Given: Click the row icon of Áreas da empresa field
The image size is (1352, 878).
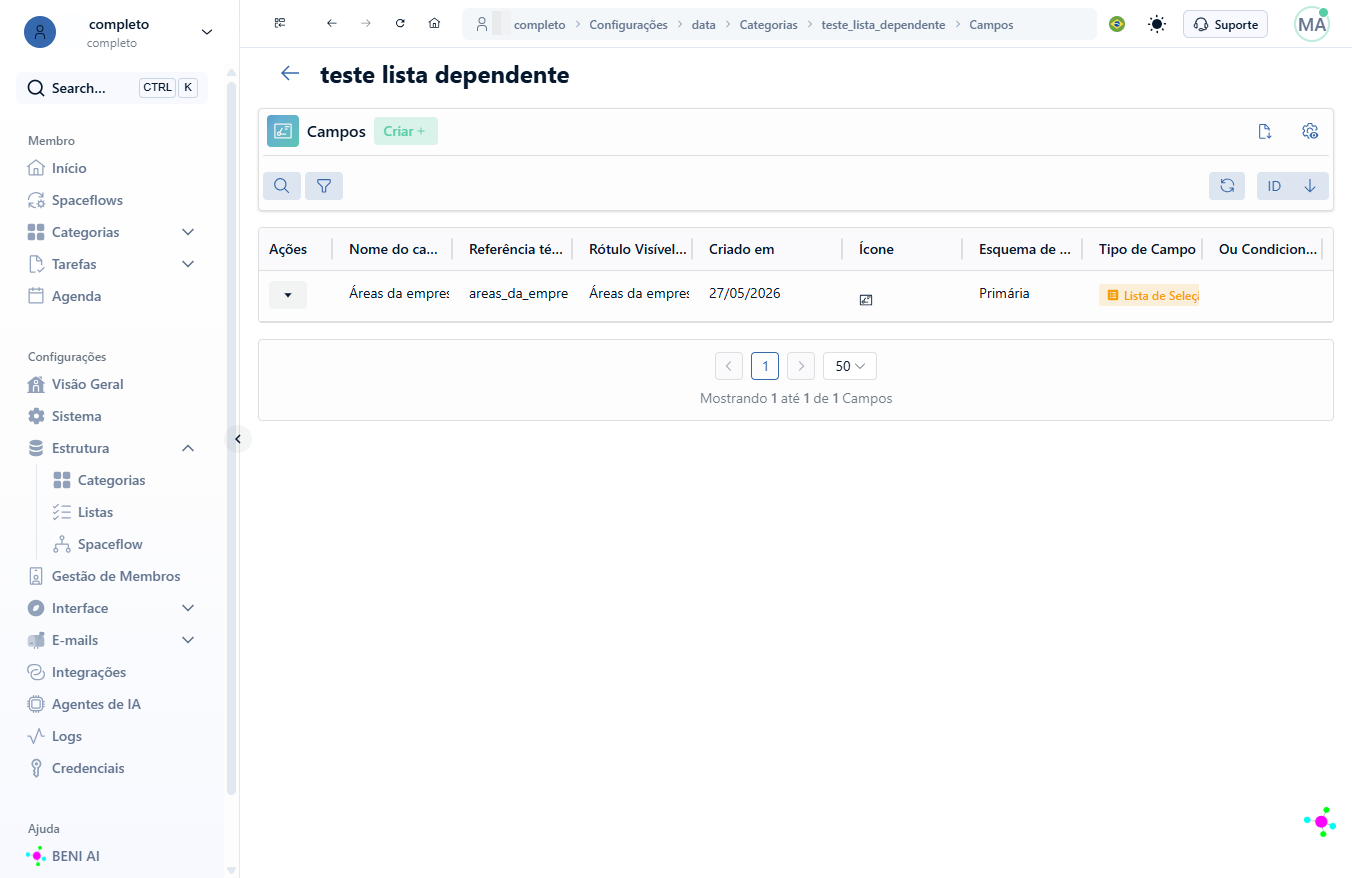Looking at the screenshot, I should (x=866, y=299).
